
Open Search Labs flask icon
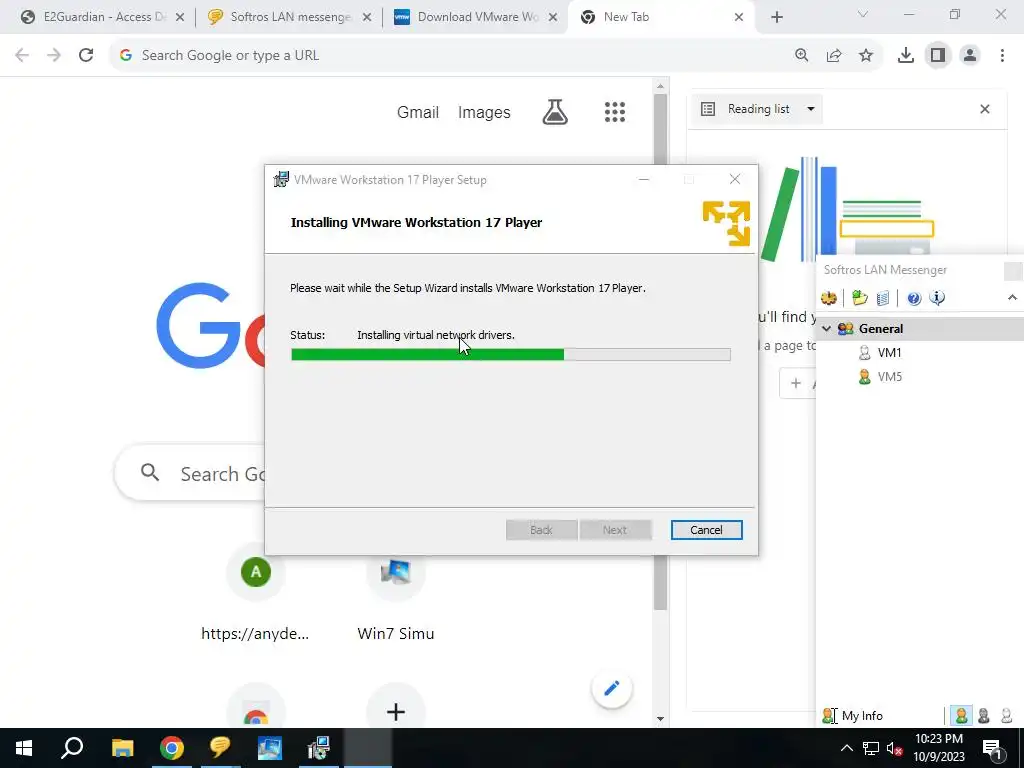555,112
